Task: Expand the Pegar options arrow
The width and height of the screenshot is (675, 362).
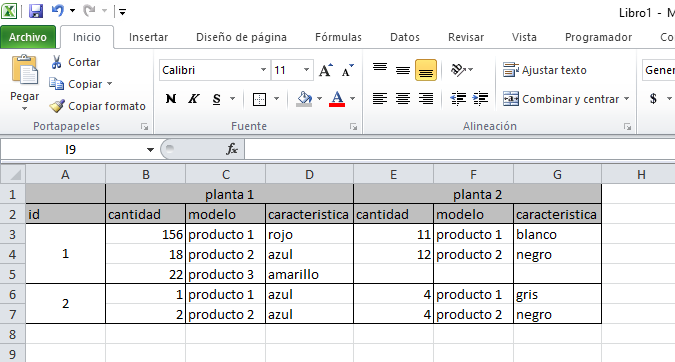Action: click(25, 108)
